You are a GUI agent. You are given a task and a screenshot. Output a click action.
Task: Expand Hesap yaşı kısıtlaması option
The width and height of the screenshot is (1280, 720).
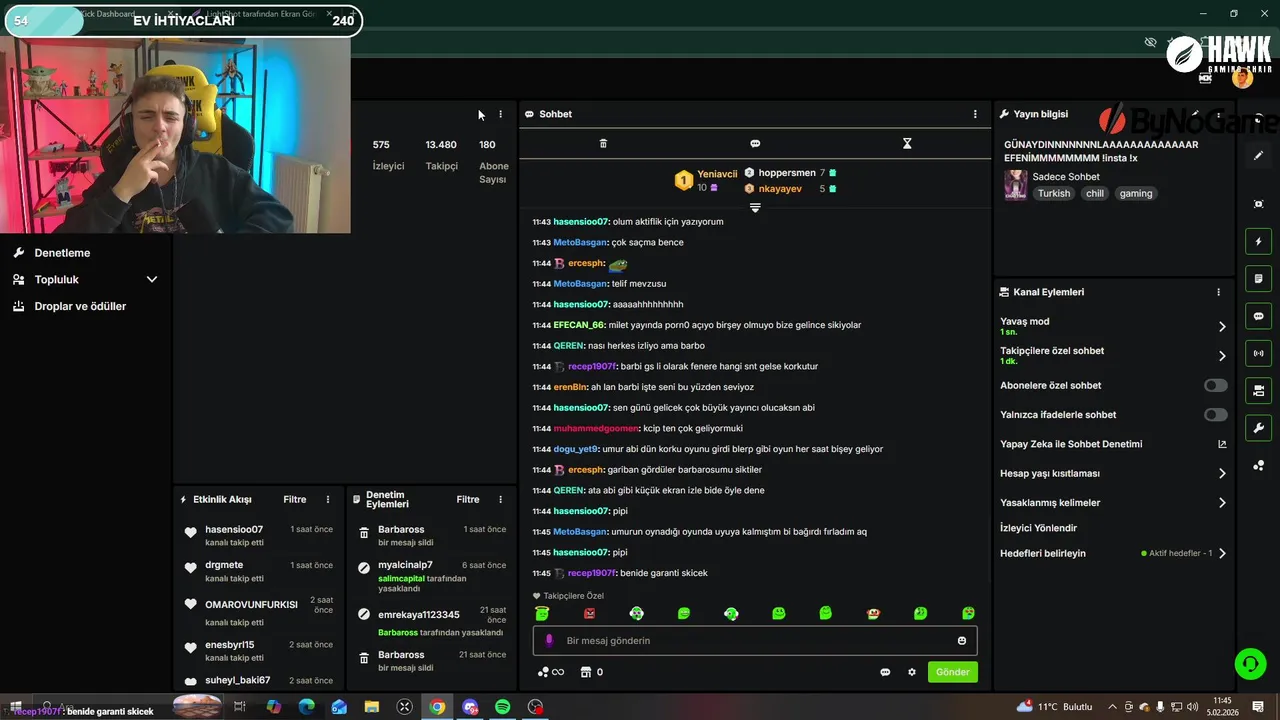[1113, 473]
